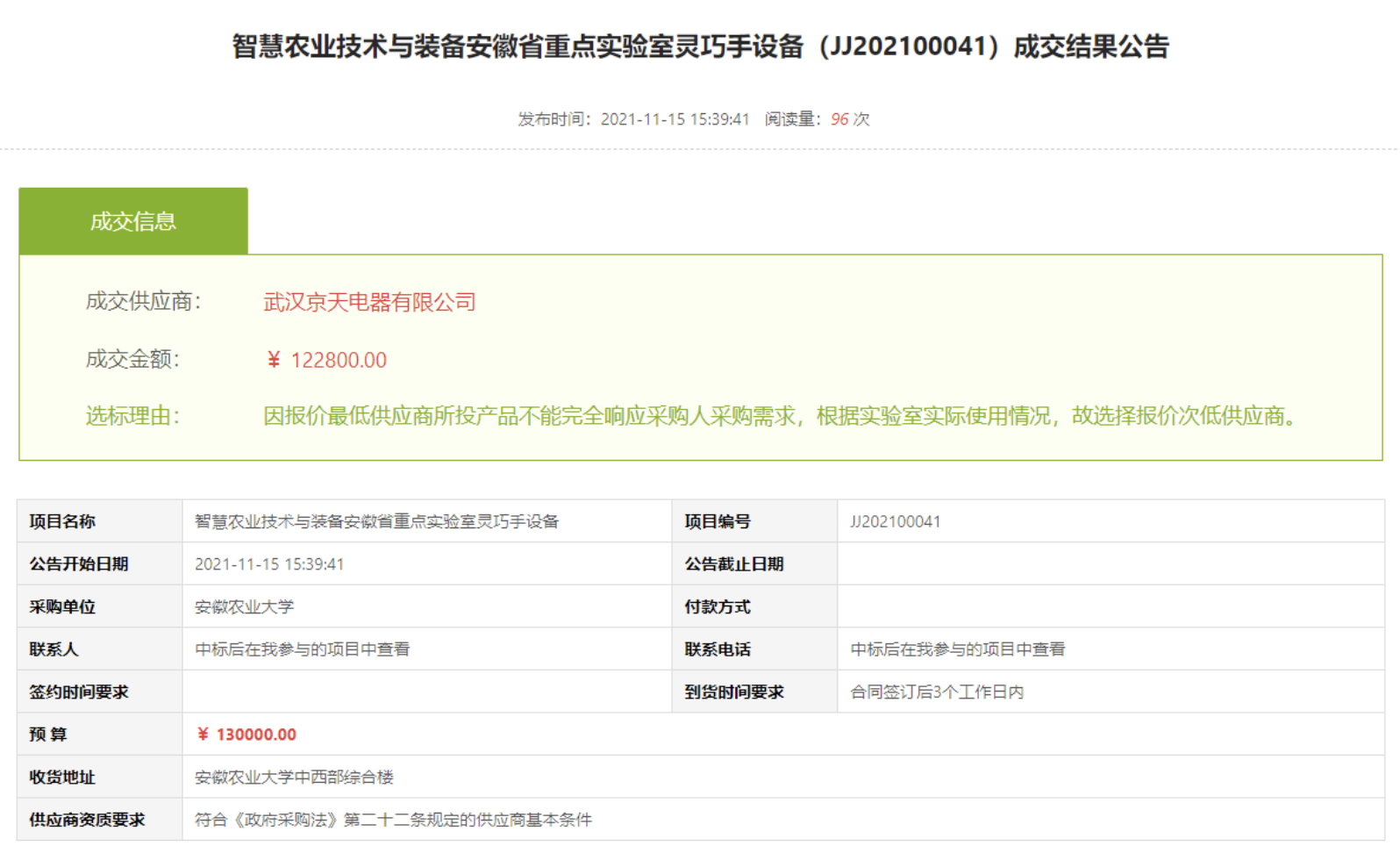Click the 联系人 value 中标后在我参与的项目中查看
Image resolution: width=1400 pixels, height=846 pixels.
click(303, 649)
